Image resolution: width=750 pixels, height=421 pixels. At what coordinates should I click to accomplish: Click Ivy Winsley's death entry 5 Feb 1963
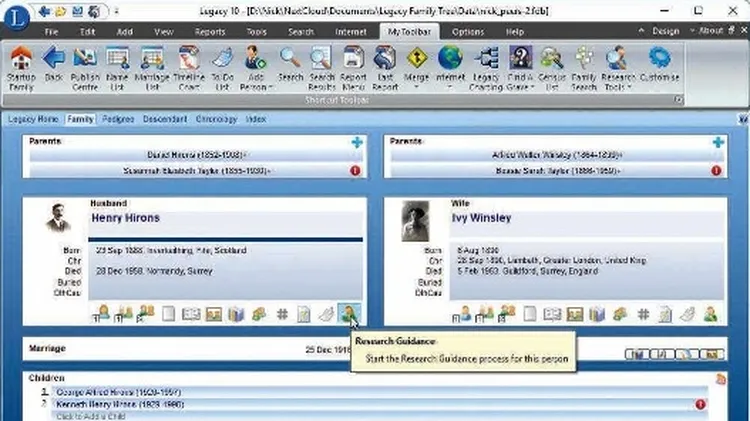[527, 271]
